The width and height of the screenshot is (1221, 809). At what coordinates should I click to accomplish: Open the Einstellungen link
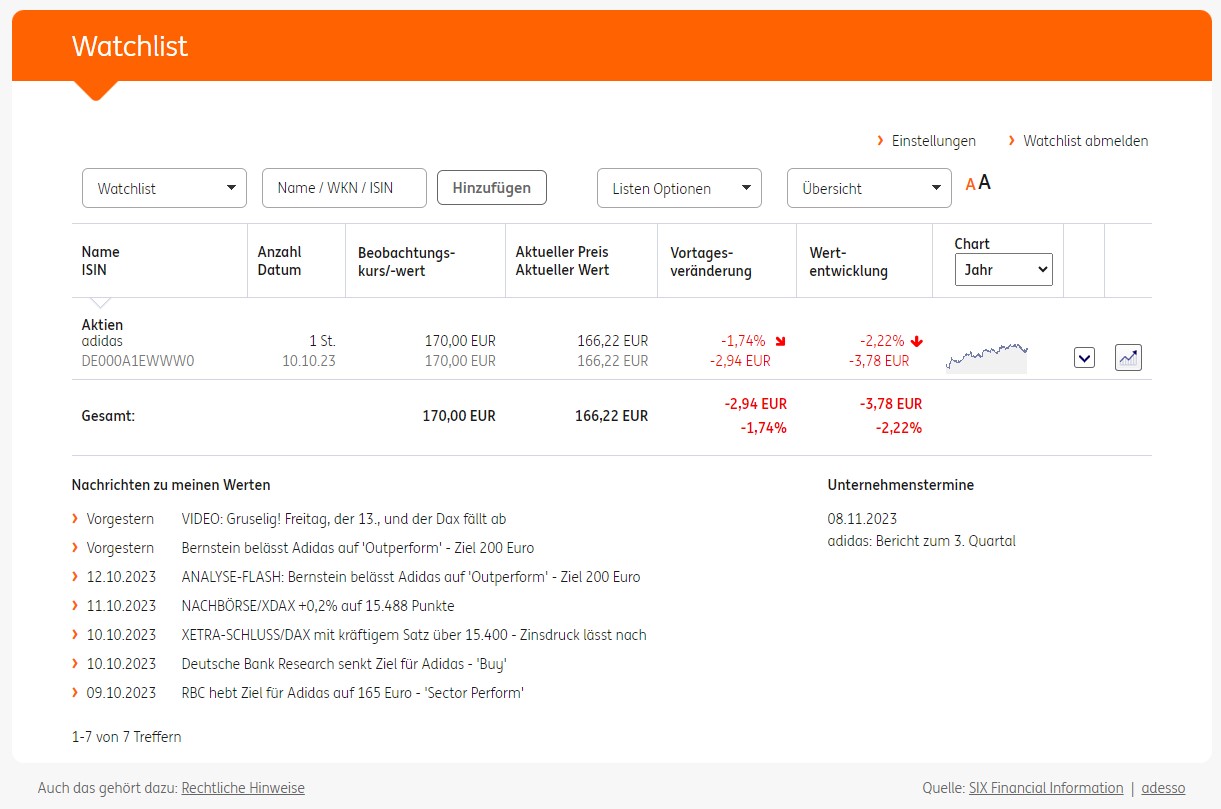coord(934,141)
